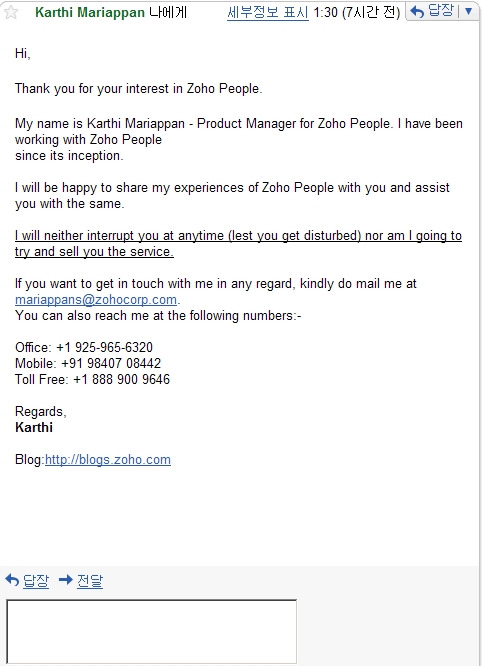Click inside the quick reply text box
482x666 pixels.
pos(152,631)
